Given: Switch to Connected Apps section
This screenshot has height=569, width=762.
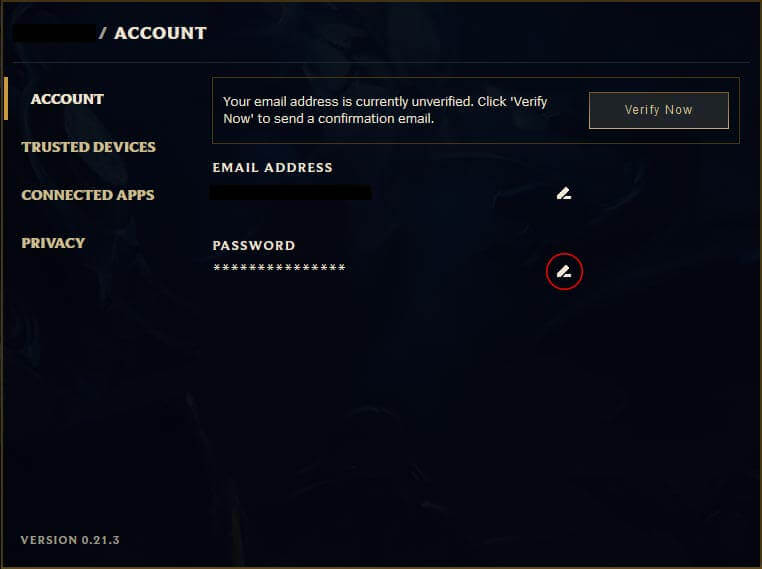Looking at the screenshot, I should 88,195.
